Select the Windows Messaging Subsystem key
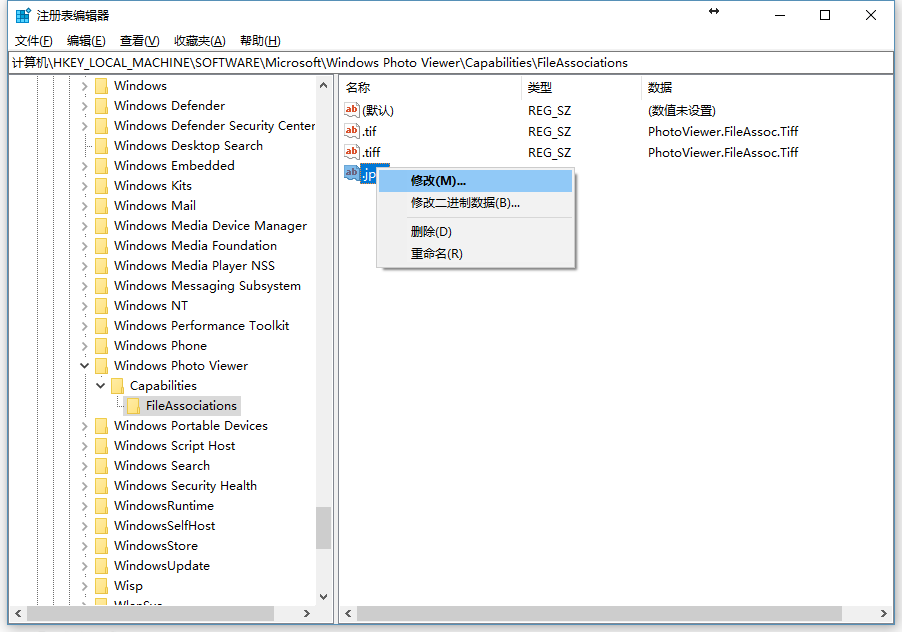902x632 pixels. [x=207, y=286]
